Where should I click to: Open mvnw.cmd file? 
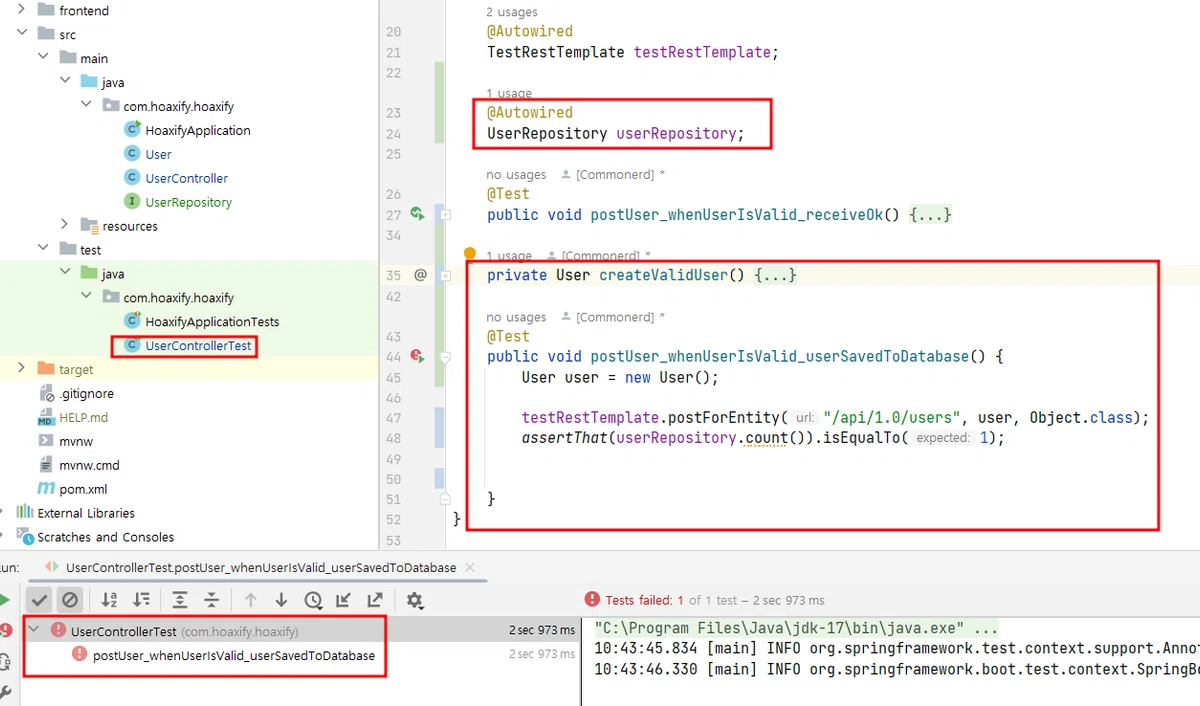click(x=89, y=465)
